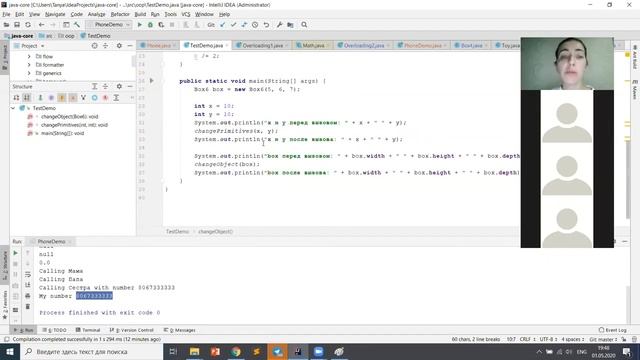Viewport: 640px width, 360px height.
Task: Open the TODO tool window
Action: [x=55, y=330]
